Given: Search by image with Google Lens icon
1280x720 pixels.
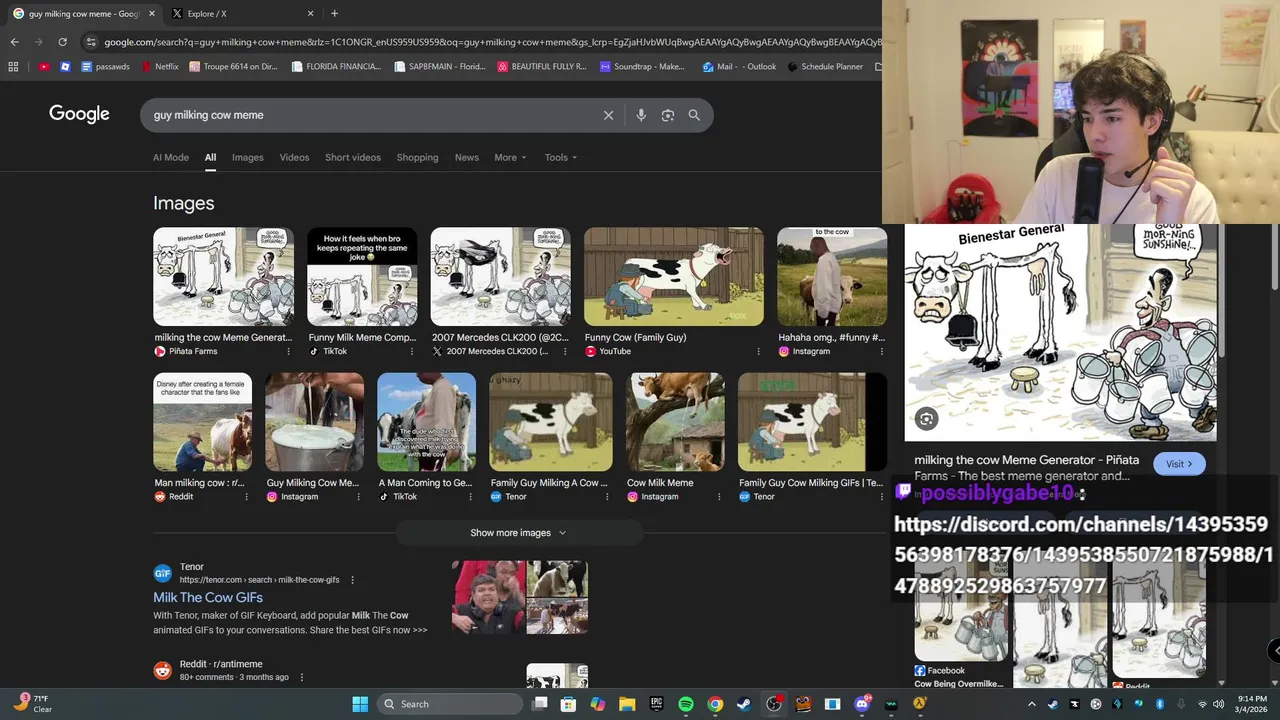Looking at the screenshot, I should (x=668, y=115).
